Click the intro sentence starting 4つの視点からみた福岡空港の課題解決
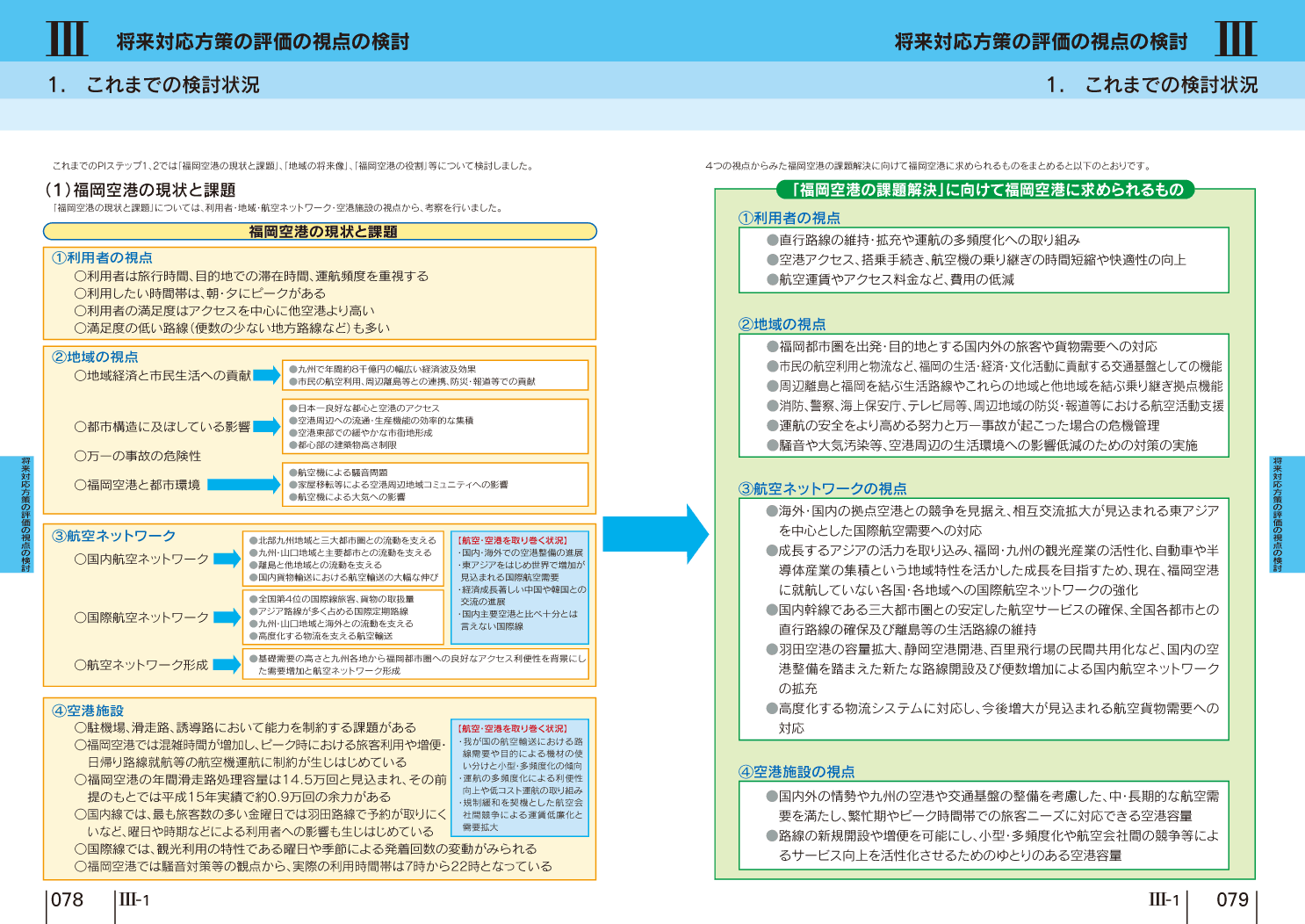This screenshot has width=1305, height=924. click(927, 165)
